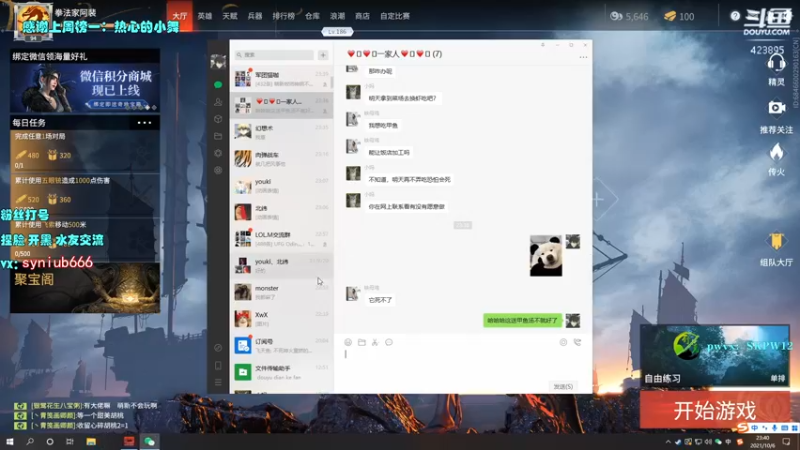Click plus button beside WeChat search
This screenshot has height=450, width=800.
pyautogui.click(x=323, y=55)
